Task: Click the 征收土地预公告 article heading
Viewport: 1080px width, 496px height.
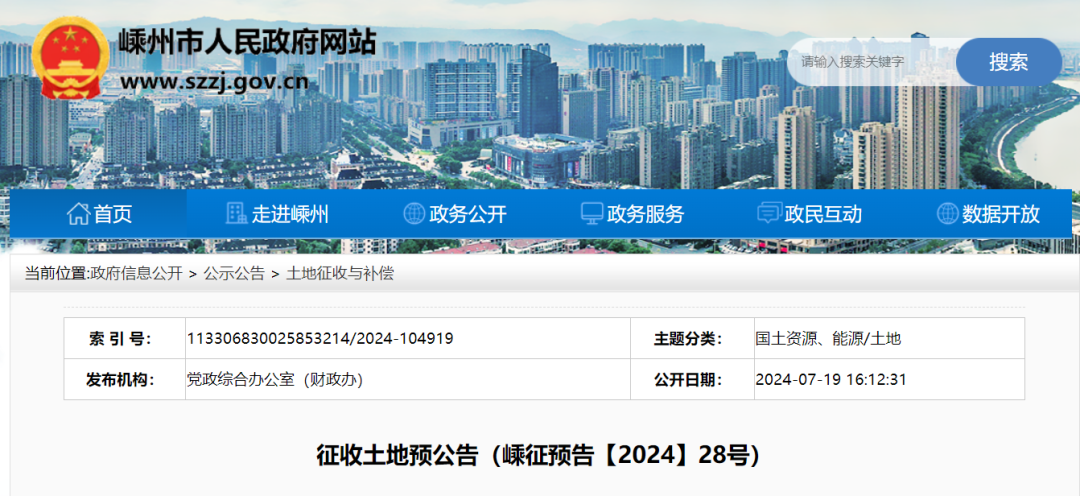Action: coord(539,455)
